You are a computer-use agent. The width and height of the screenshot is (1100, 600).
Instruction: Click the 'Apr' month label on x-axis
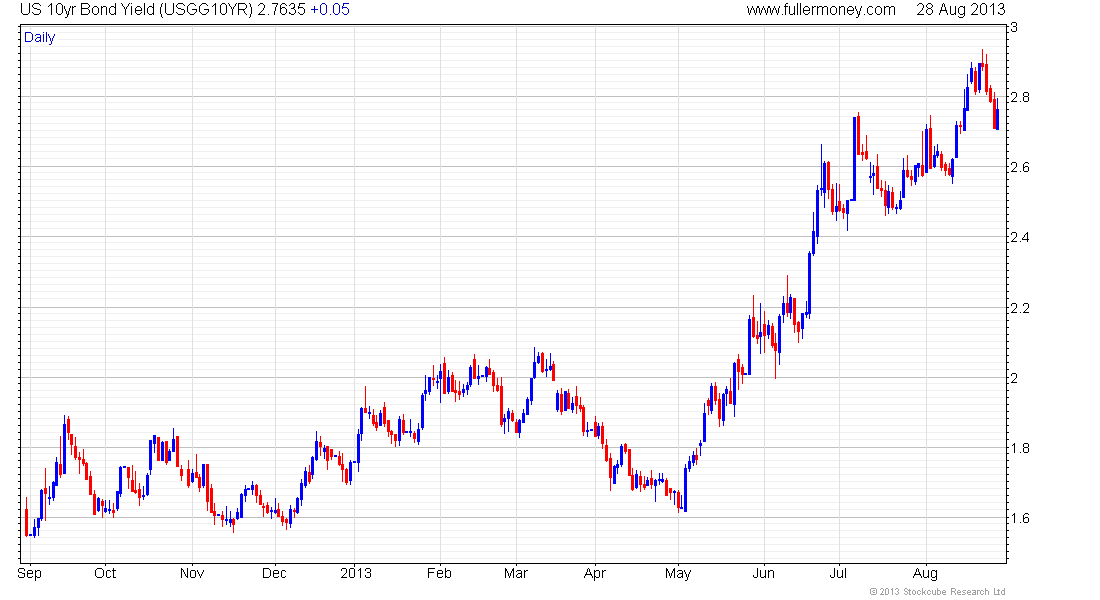[594, 573]
